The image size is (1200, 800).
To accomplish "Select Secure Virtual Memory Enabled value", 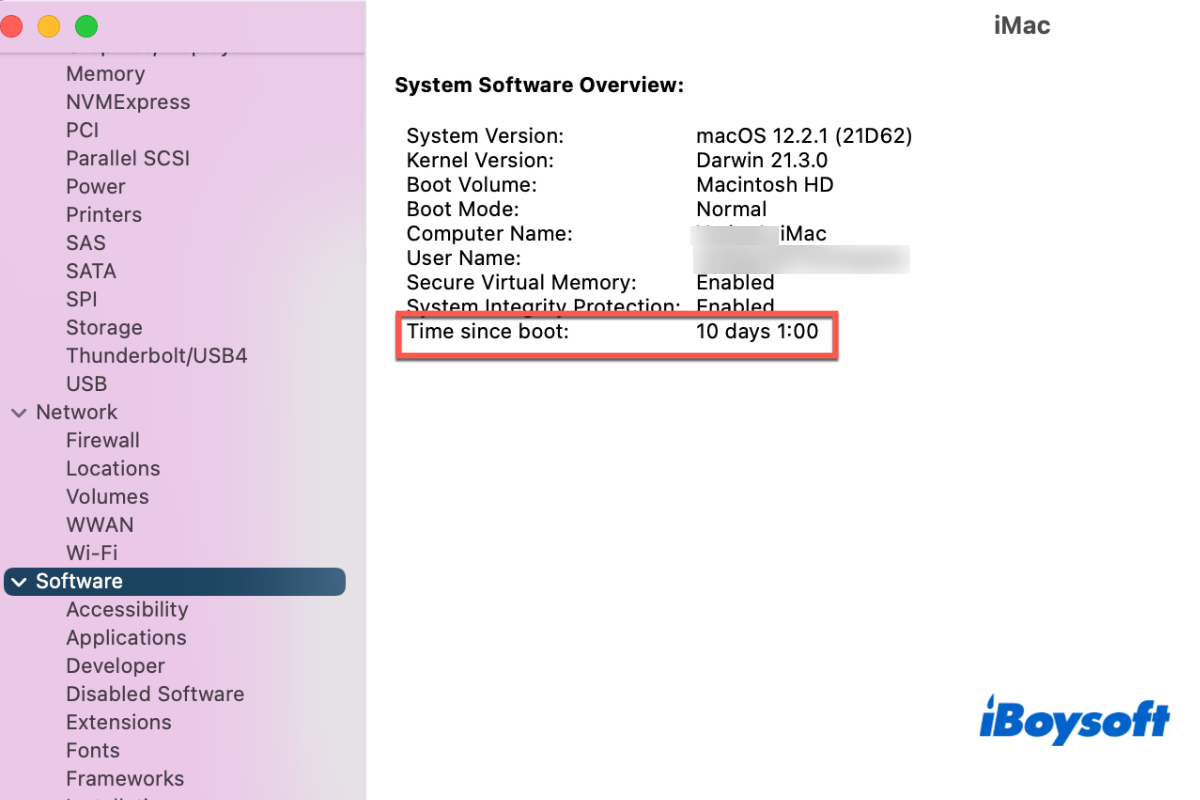I will (735, 283).
